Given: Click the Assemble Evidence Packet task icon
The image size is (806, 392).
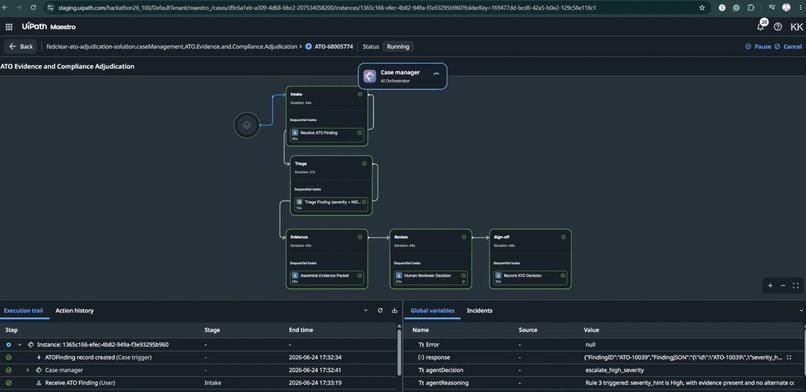Looking at the screenshot, I should pyautogui.click(x=295, y=275).
